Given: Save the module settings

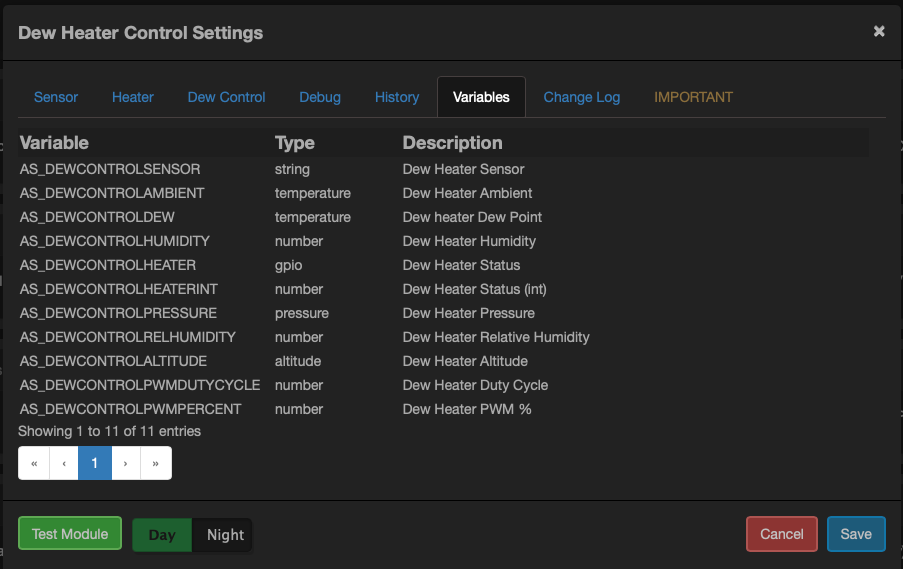Looking at the screenshot, I should (x=856, y=534).
